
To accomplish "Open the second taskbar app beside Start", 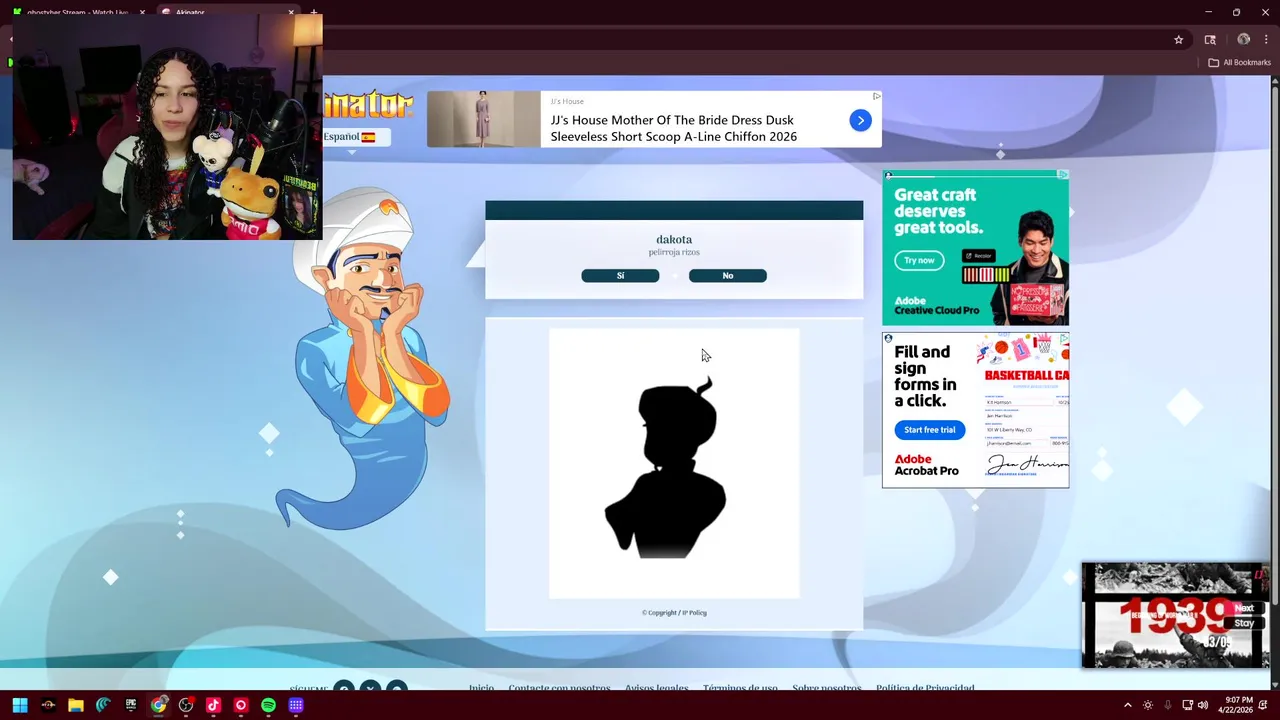I will [x=48, y=705].
